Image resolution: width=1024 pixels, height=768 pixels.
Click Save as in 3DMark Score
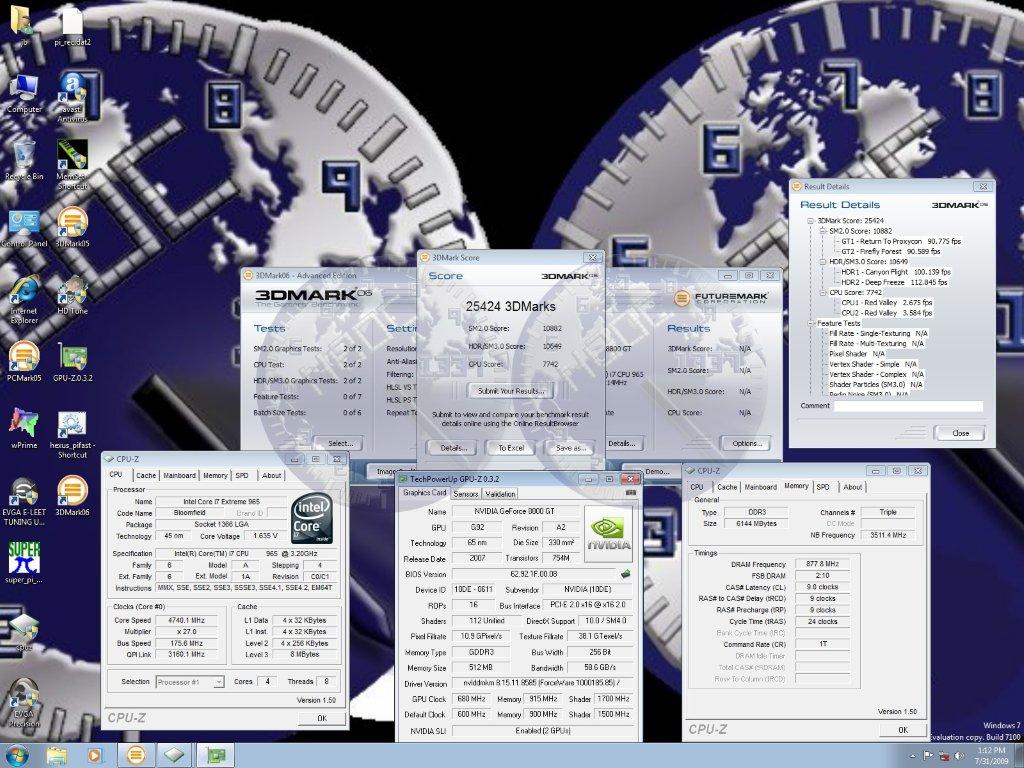click(x=569, y=448)
